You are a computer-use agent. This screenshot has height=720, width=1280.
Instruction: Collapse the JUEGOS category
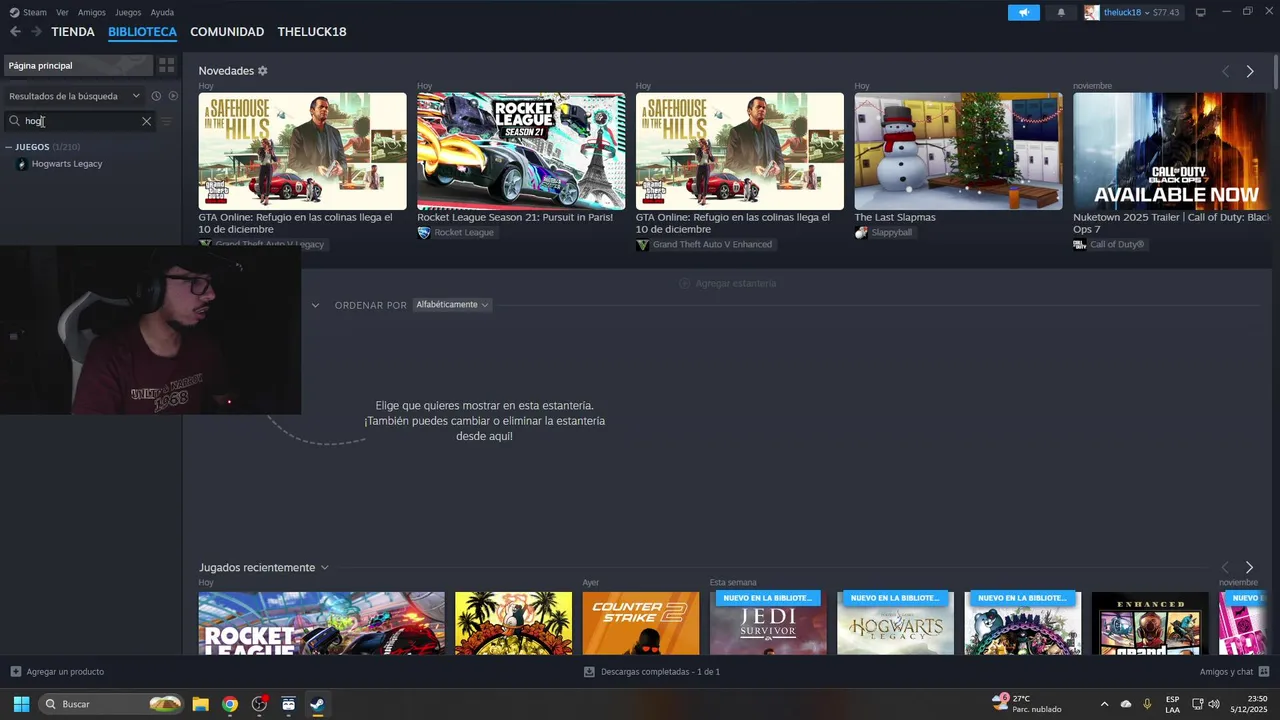9,147
